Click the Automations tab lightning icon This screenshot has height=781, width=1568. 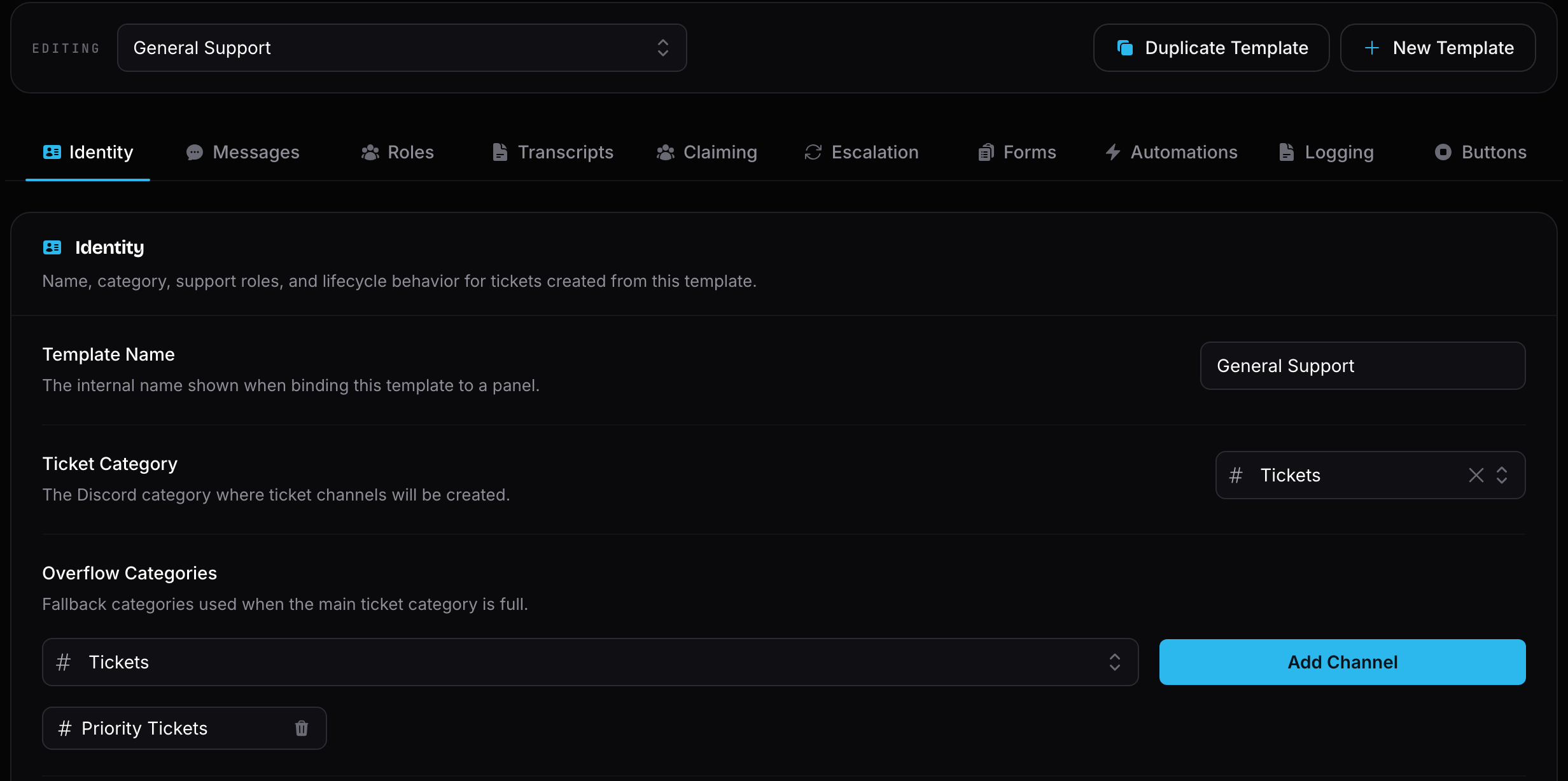coord(1113,153)
